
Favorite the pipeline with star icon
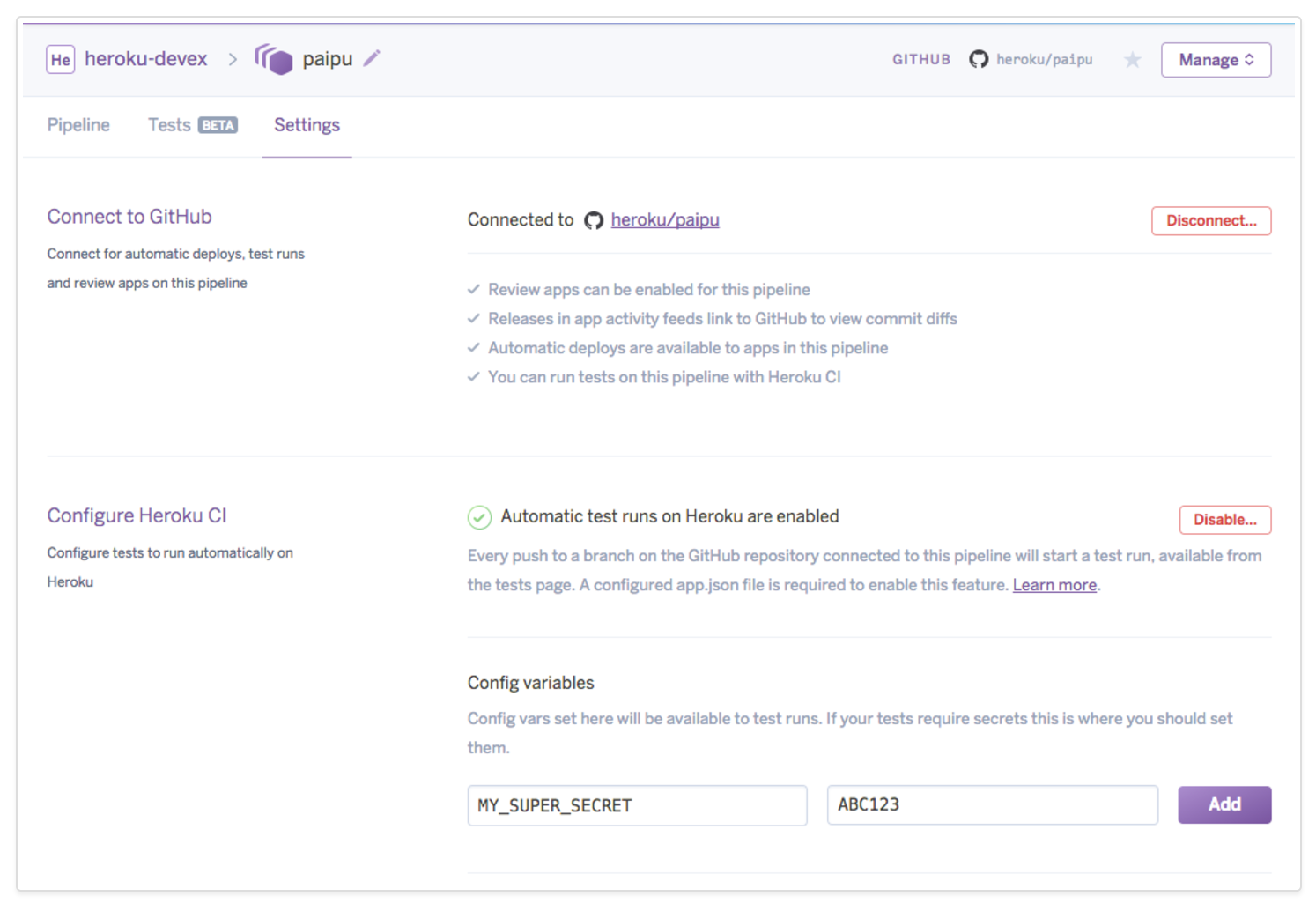pyautogui.click(x=1133, y=60)
